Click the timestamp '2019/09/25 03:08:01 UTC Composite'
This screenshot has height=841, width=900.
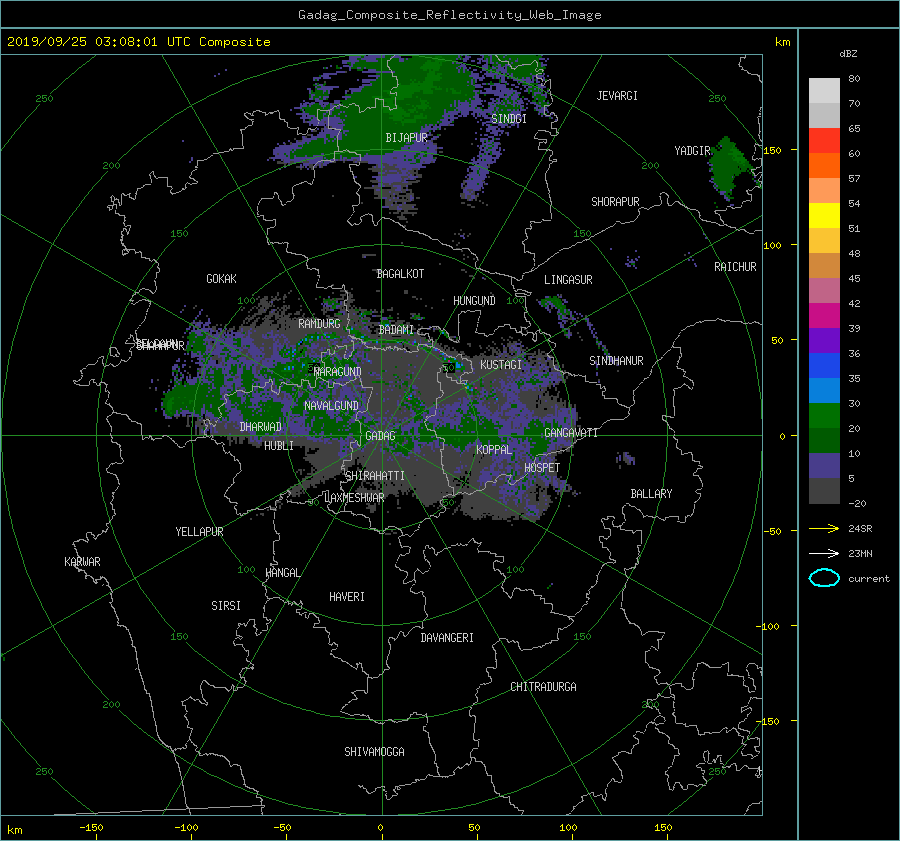138,42
